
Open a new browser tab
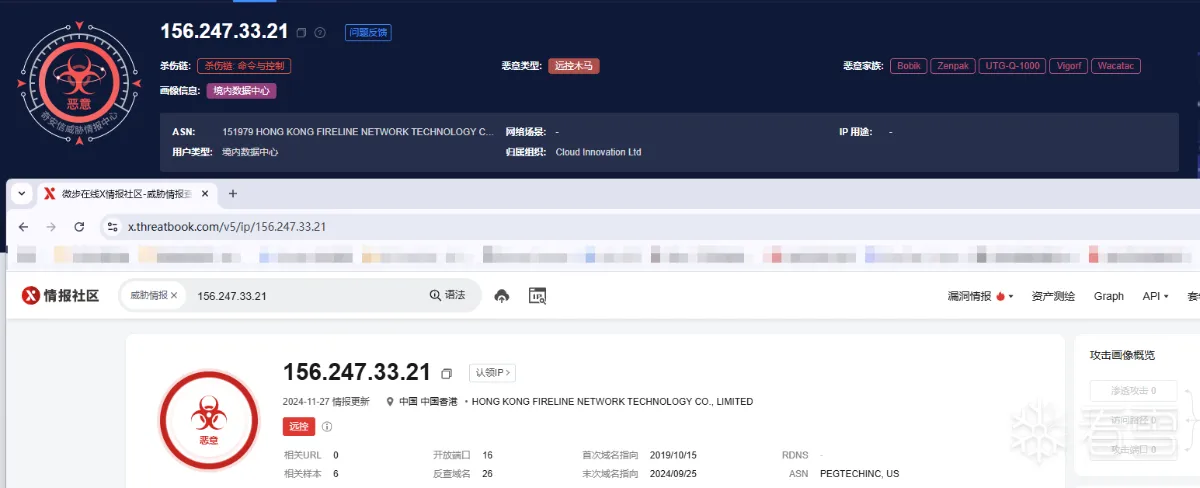(233, 194)
